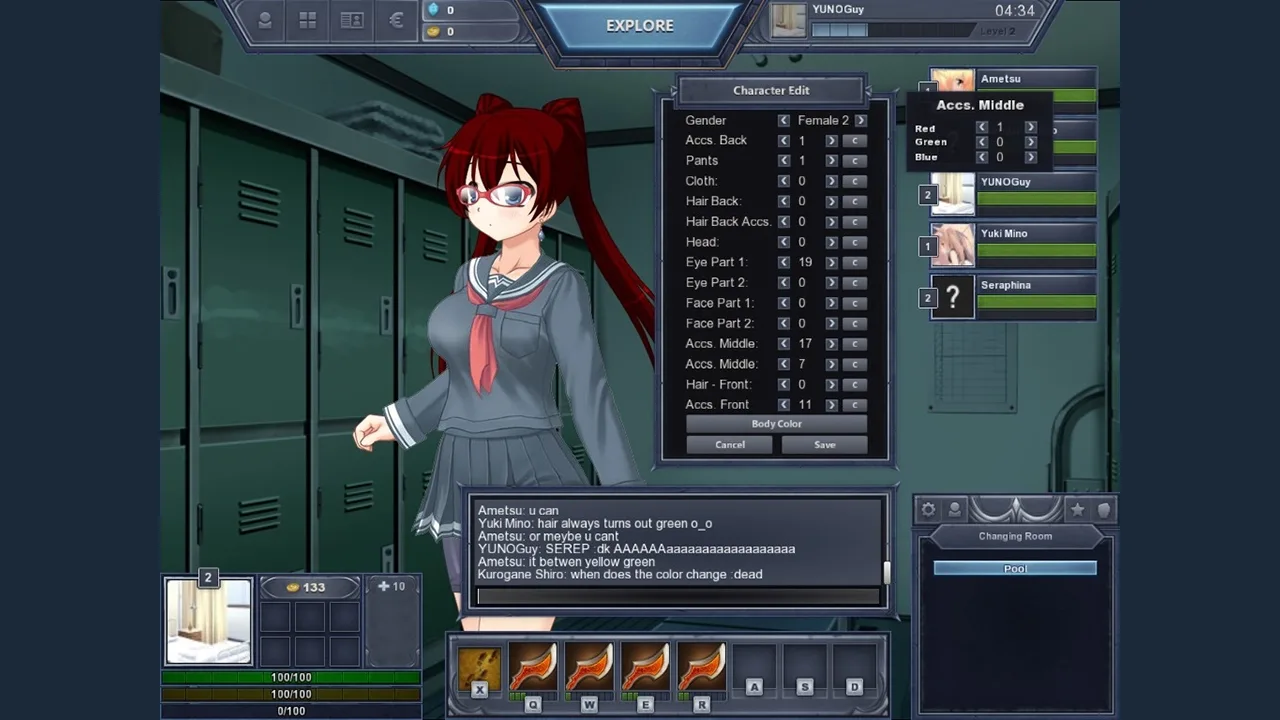The width and height of the screenshot is (1280, 720).
Task: Increase the Hair - Front value
Action: (x=831, y=384)
